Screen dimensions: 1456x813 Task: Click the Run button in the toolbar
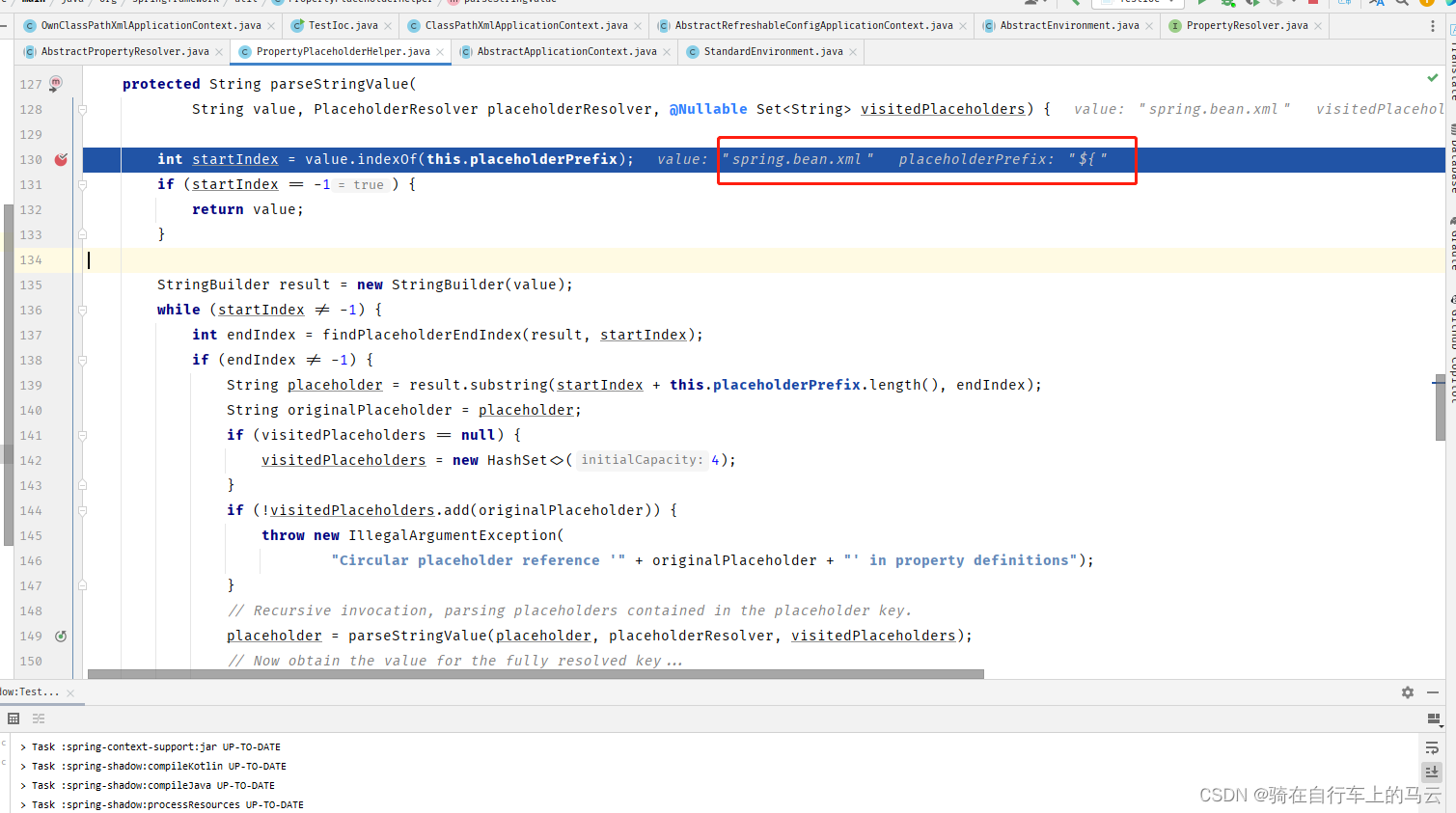[x=1202, y=3]
